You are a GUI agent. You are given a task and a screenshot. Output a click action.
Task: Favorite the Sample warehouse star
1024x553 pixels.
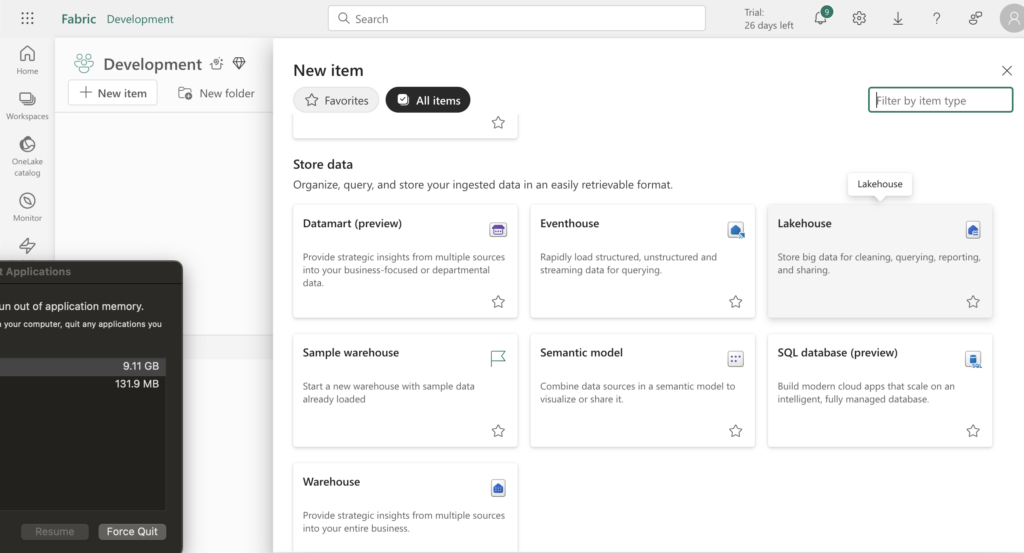pyautogui.click(x=498, y=431)
